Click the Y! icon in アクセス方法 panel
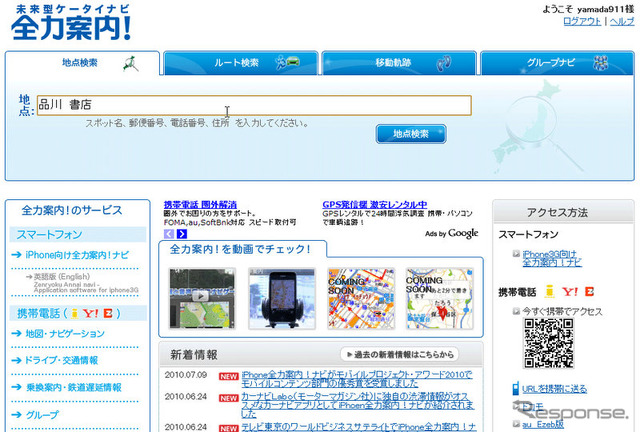This screenshot has width=640, height=432. point(570,292)
